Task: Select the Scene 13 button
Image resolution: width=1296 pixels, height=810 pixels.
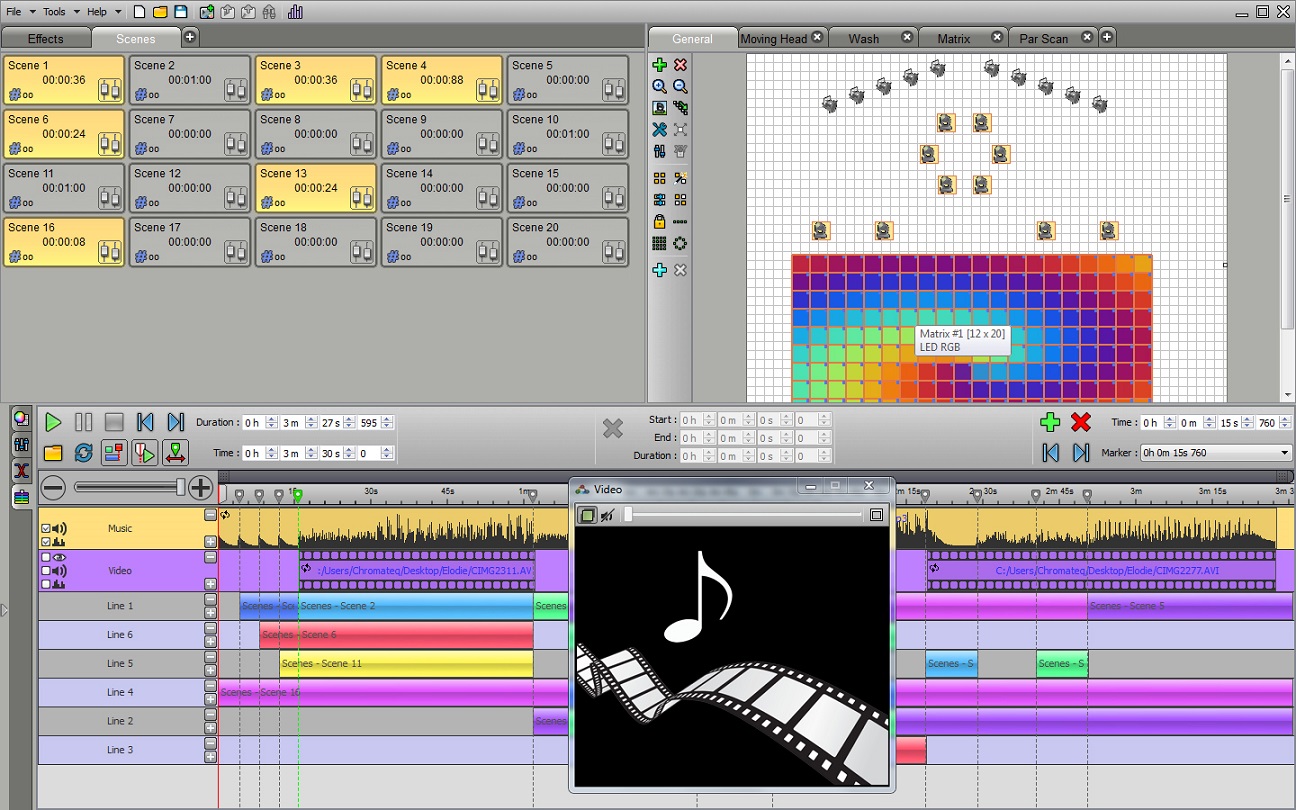Action: point(316,188)
